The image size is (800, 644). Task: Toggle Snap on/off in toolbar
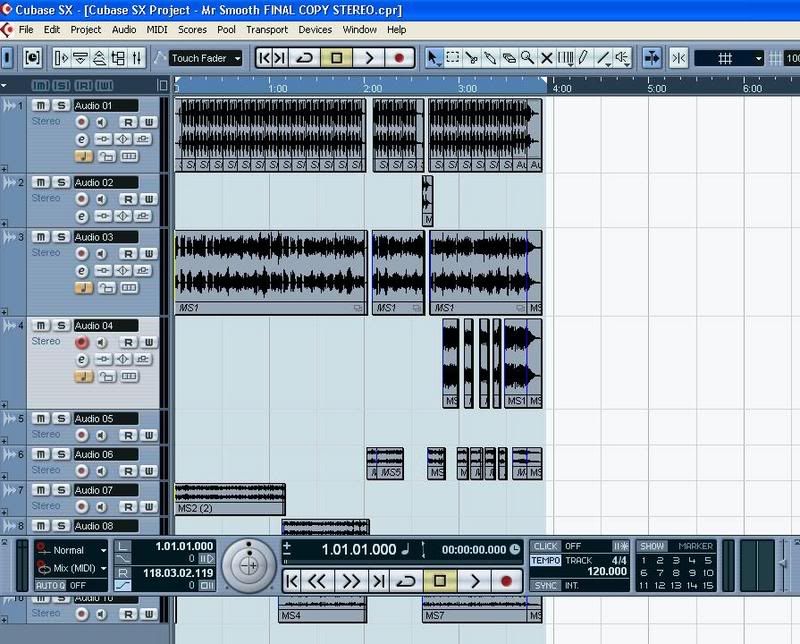pyautogui.click(x=679, y=58)
